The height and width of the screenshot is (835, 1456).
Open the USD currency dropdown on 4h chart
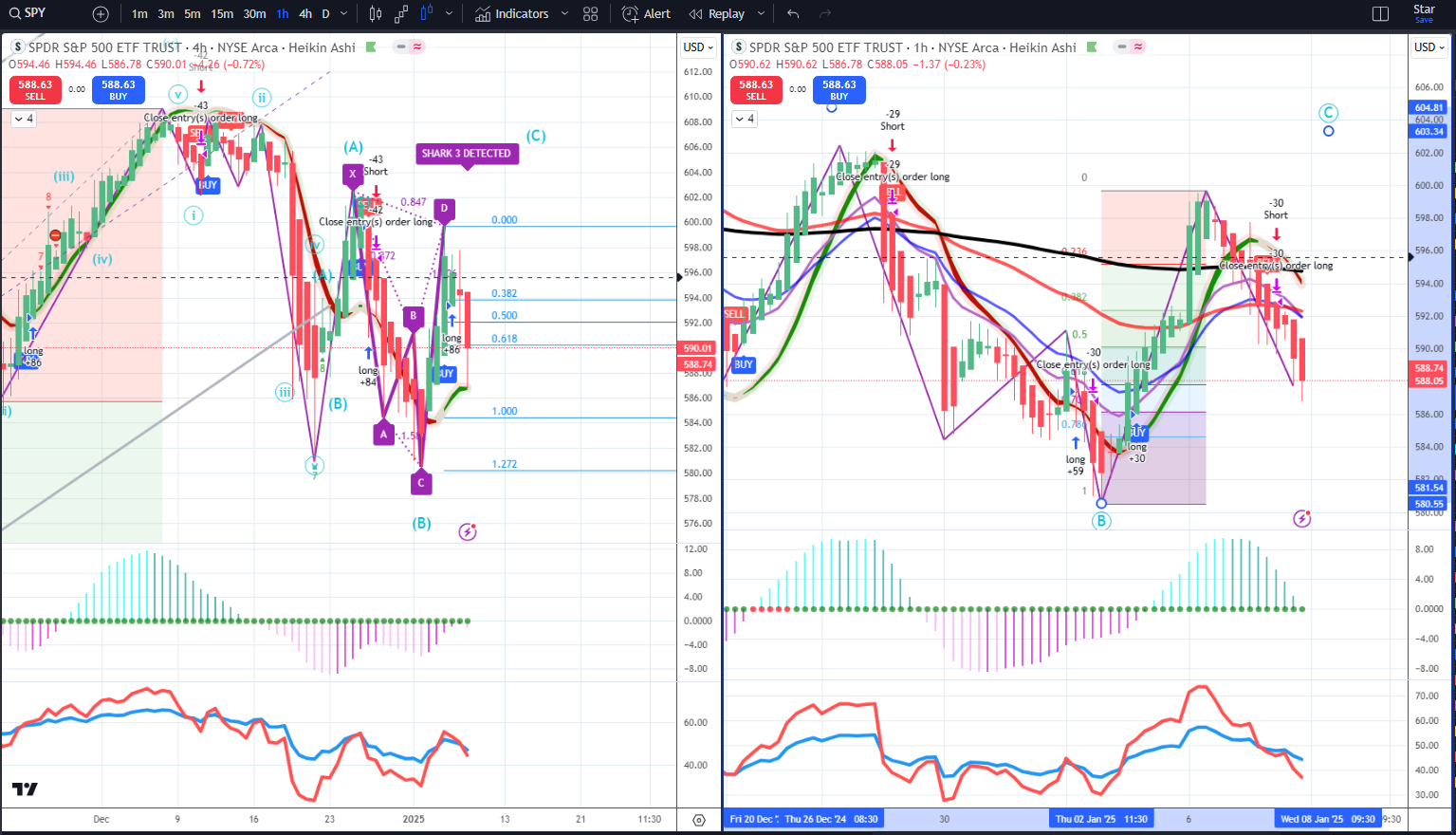(x=699, y=47)
